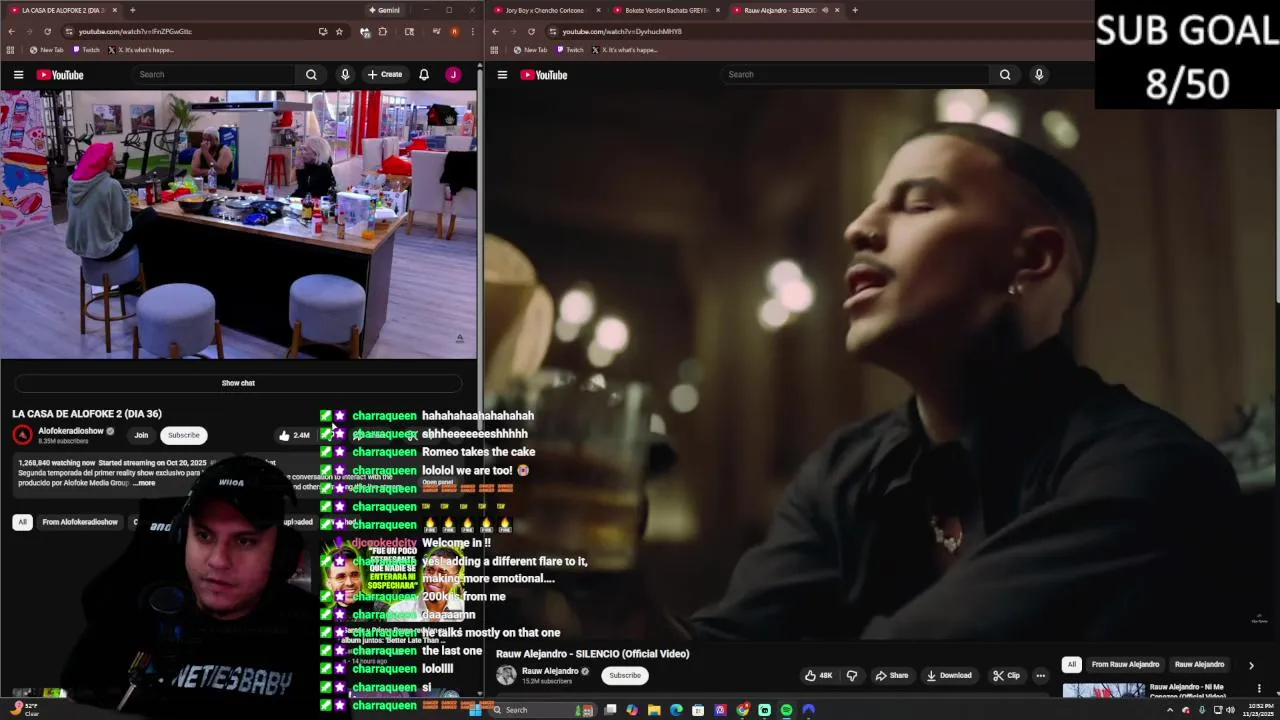Image resolution: width=1280 pixels, height=720 pixels.
Task: Open Rauw Alejandro channel name link
Action: (550, 671)
